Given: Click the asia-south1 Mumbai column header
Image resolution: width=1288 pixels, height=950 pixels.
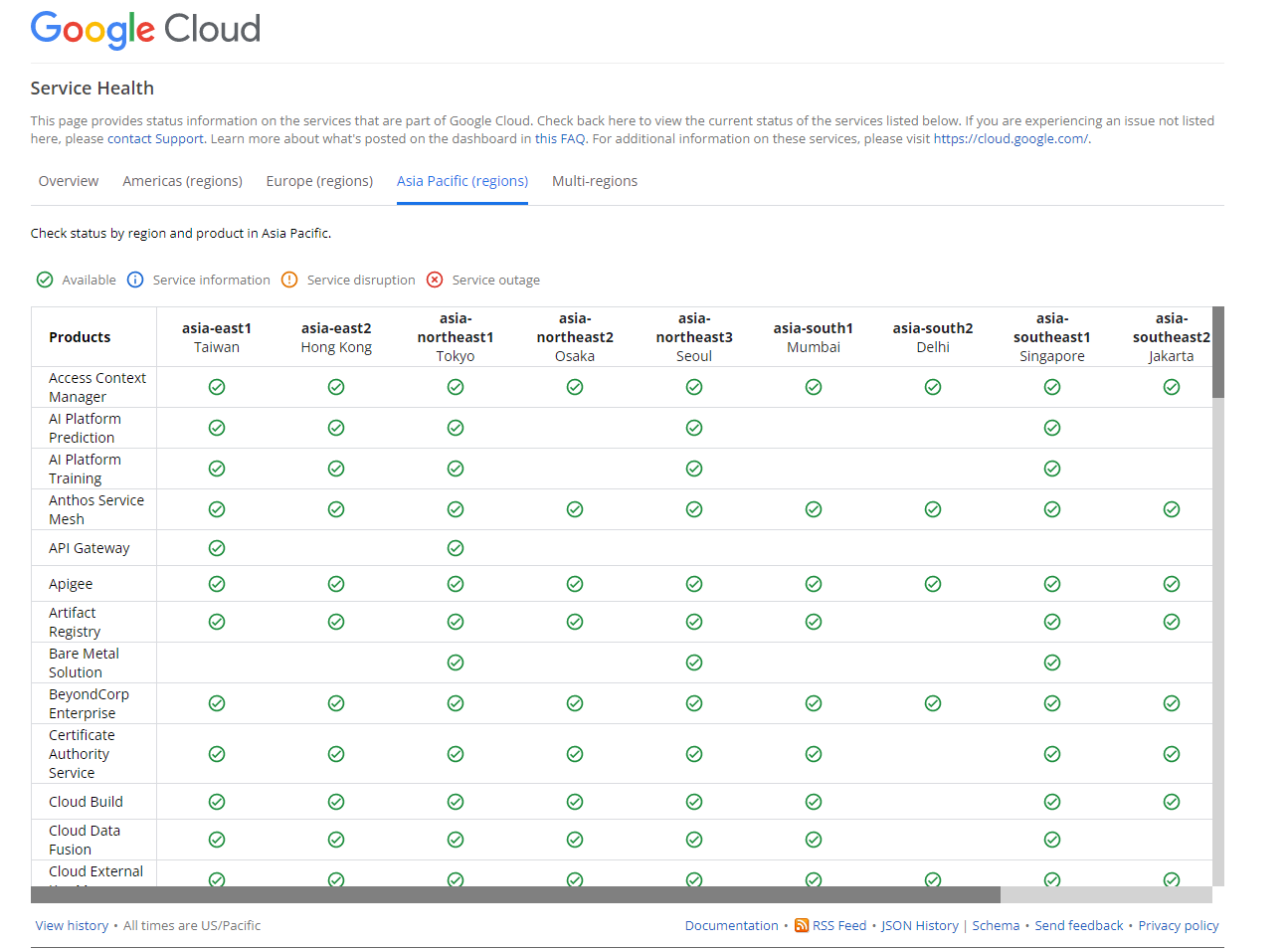Looking at the screenshot, I should tap(814, 337).
